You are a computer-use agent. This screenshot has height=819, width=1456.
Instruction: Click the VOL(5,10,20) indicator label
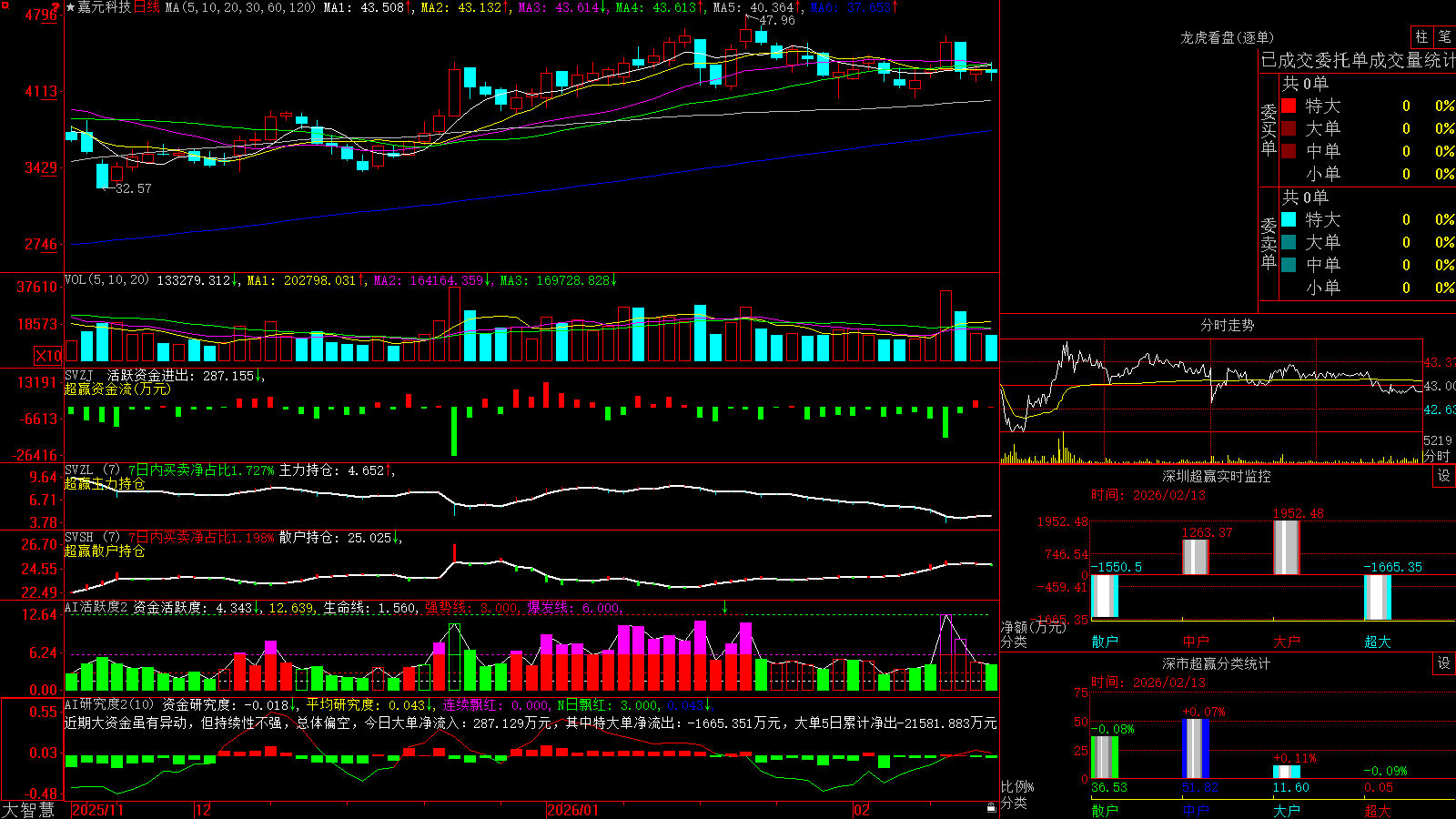(106, 280)
